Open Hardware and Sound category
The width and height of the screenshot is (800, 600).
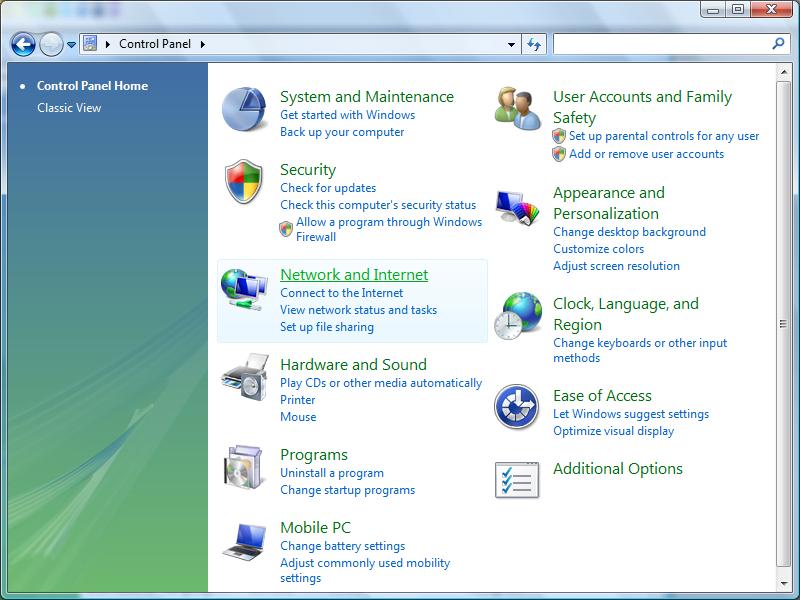354,364
